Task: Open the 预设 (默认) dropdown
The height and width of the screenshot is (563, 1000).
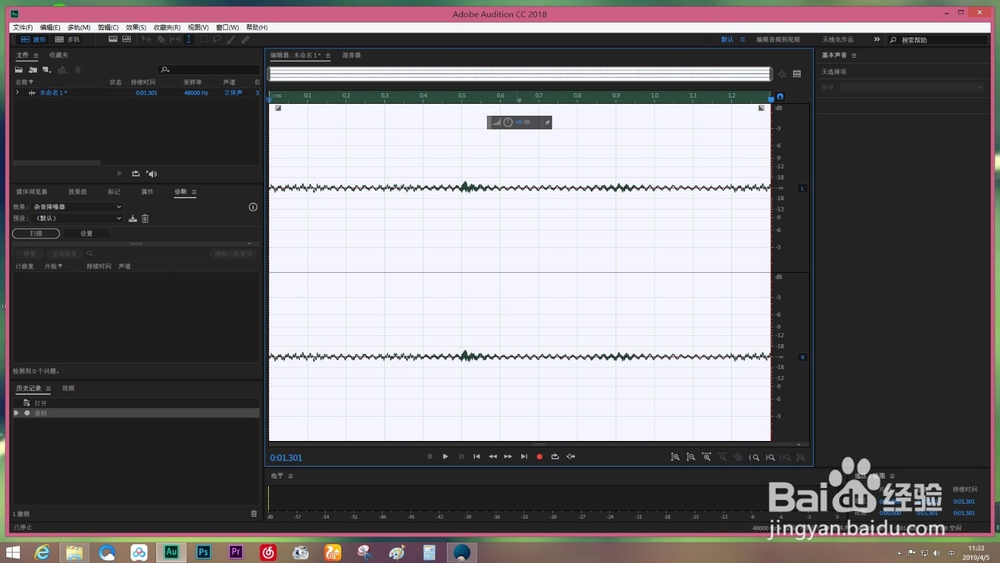Action: tap(77, 218)
